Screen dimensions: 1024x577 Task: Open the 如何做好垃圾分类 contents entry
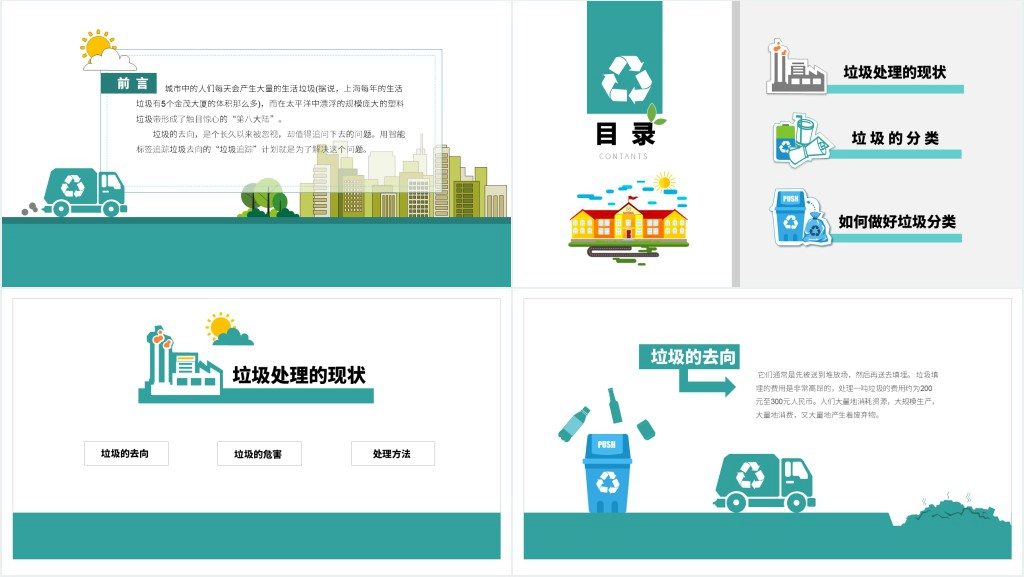[x=897, y=221]
